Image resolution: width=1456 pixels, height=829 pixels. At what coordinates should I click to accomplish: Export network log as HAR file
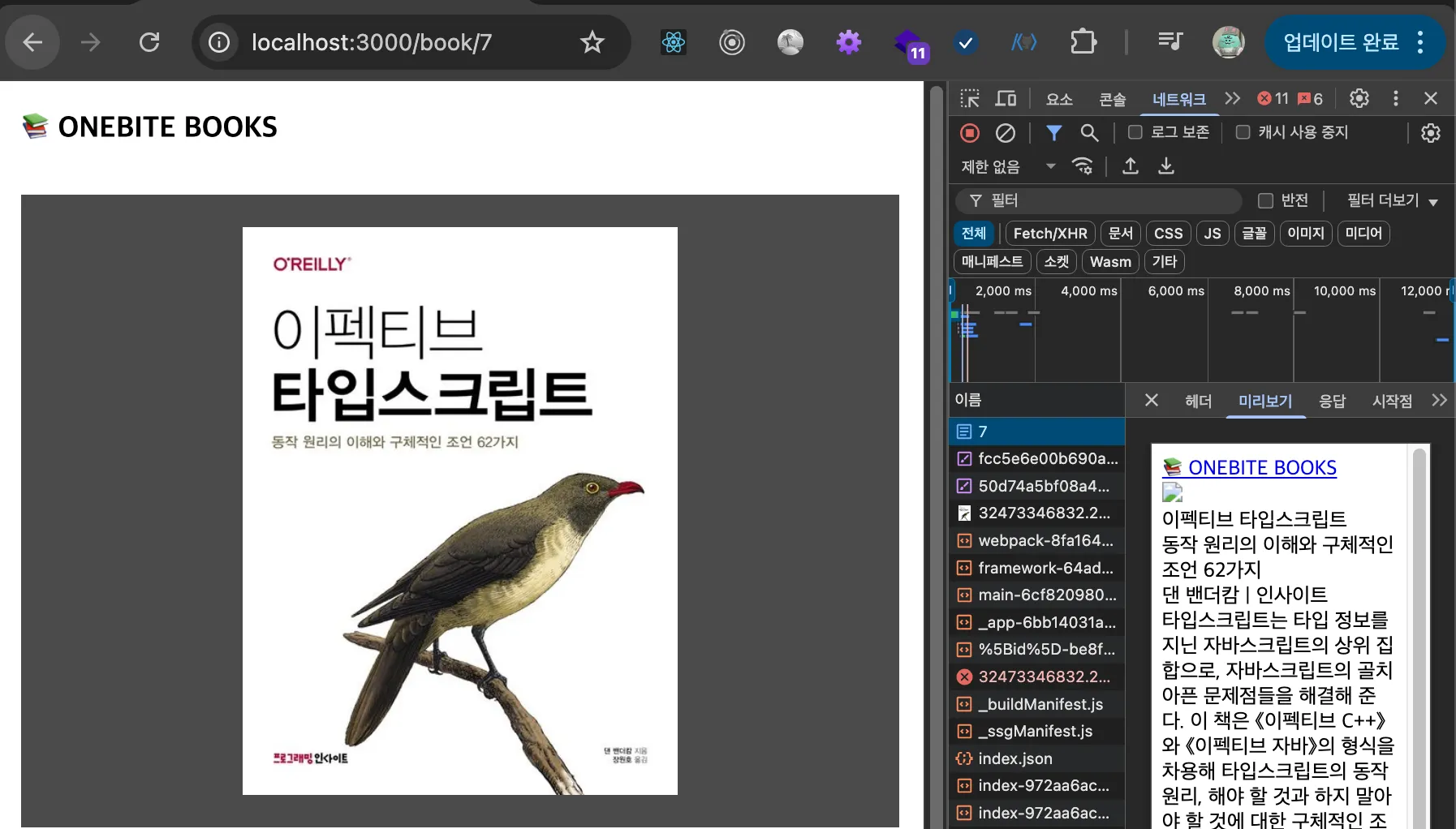(1166, 166)
